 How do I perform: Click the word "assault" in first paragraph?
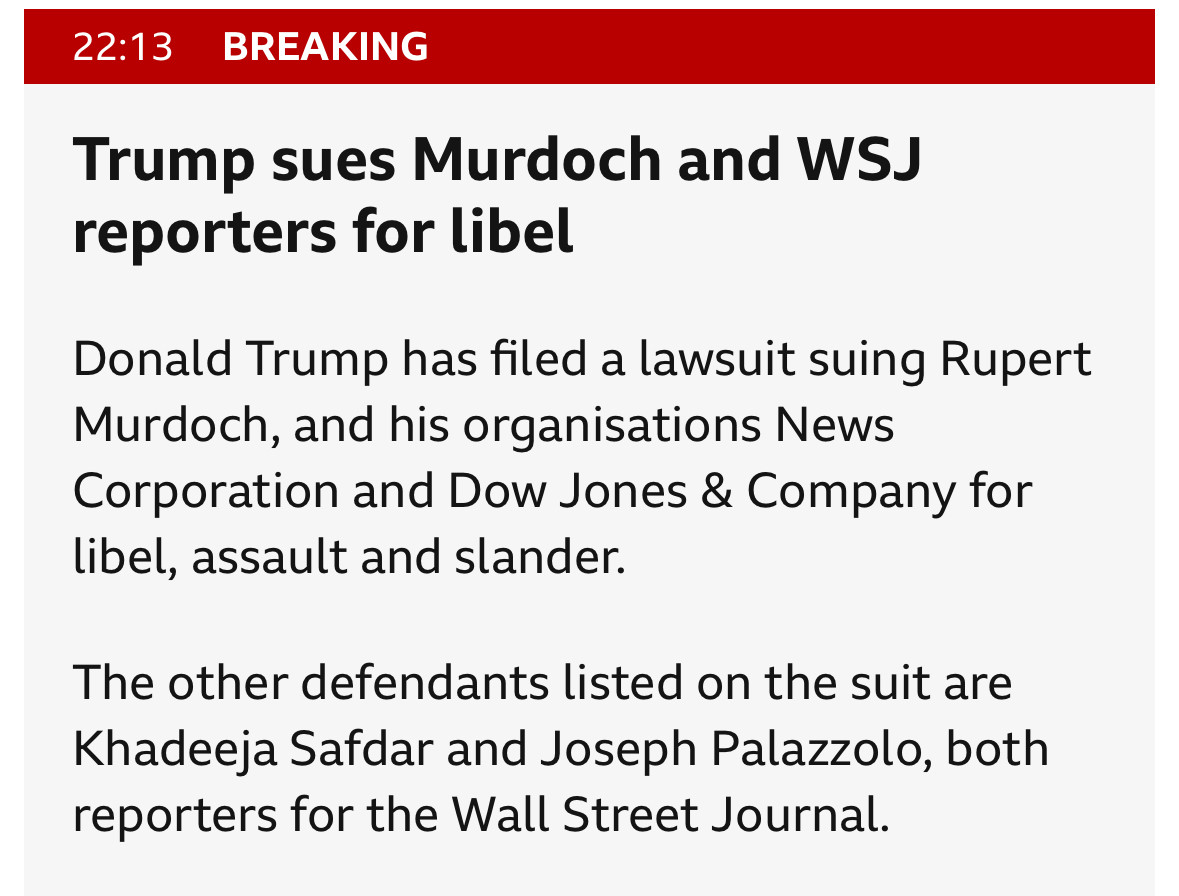[268, 557]
